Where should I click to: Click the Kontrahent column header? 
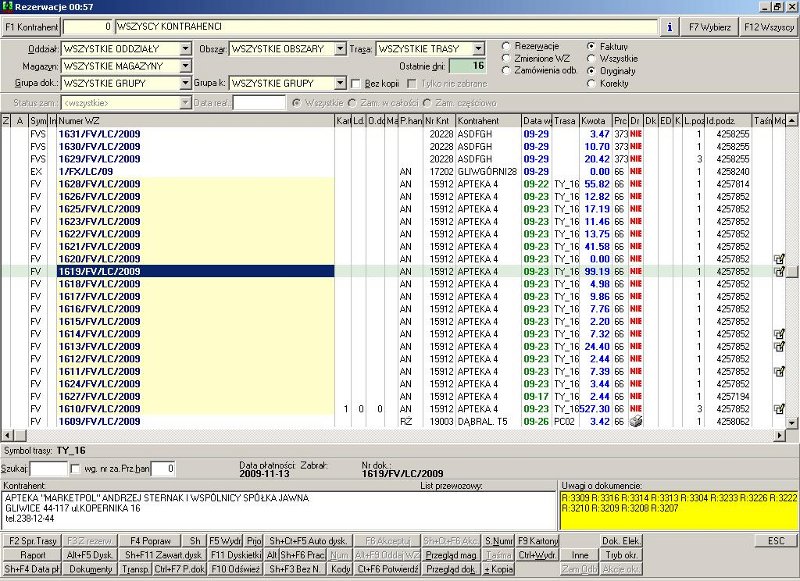pyautogui.click(x=487, y=121)
